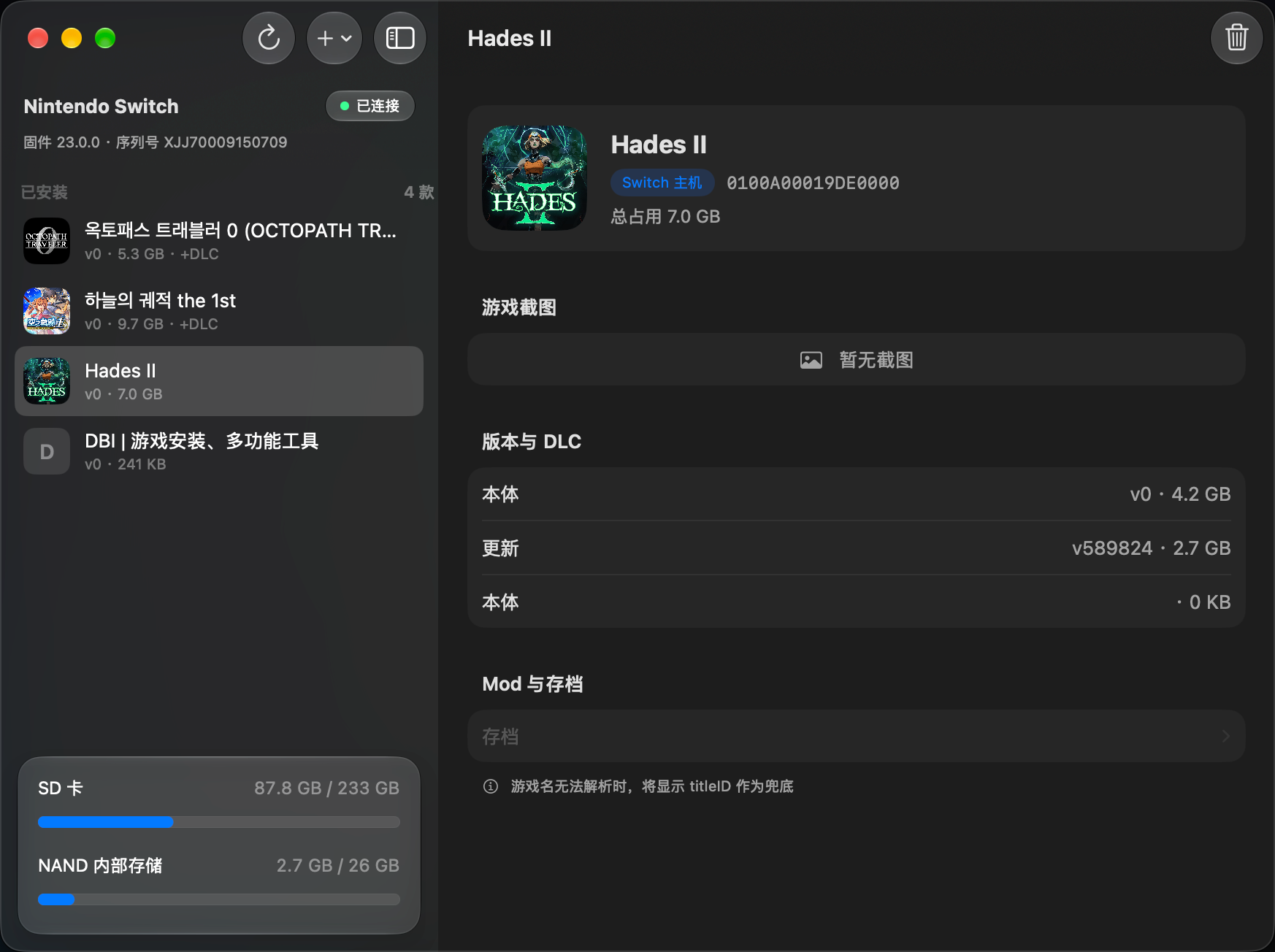Click the small Hades II sidebar icon
The width and height of the screenshot is (1275, 952).
tap(47, 381)
